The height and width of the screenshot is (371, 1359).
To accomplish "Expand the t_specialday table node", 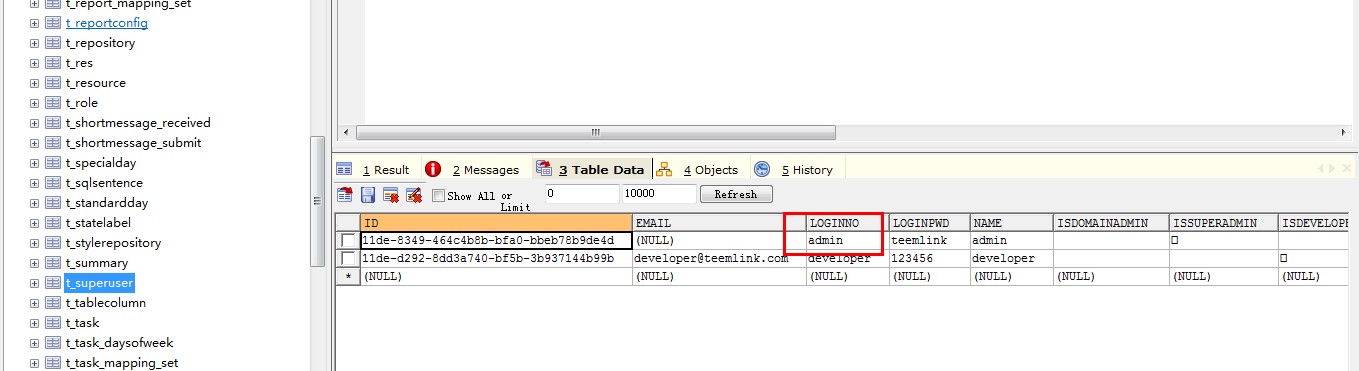I will (x=34, y=163).
